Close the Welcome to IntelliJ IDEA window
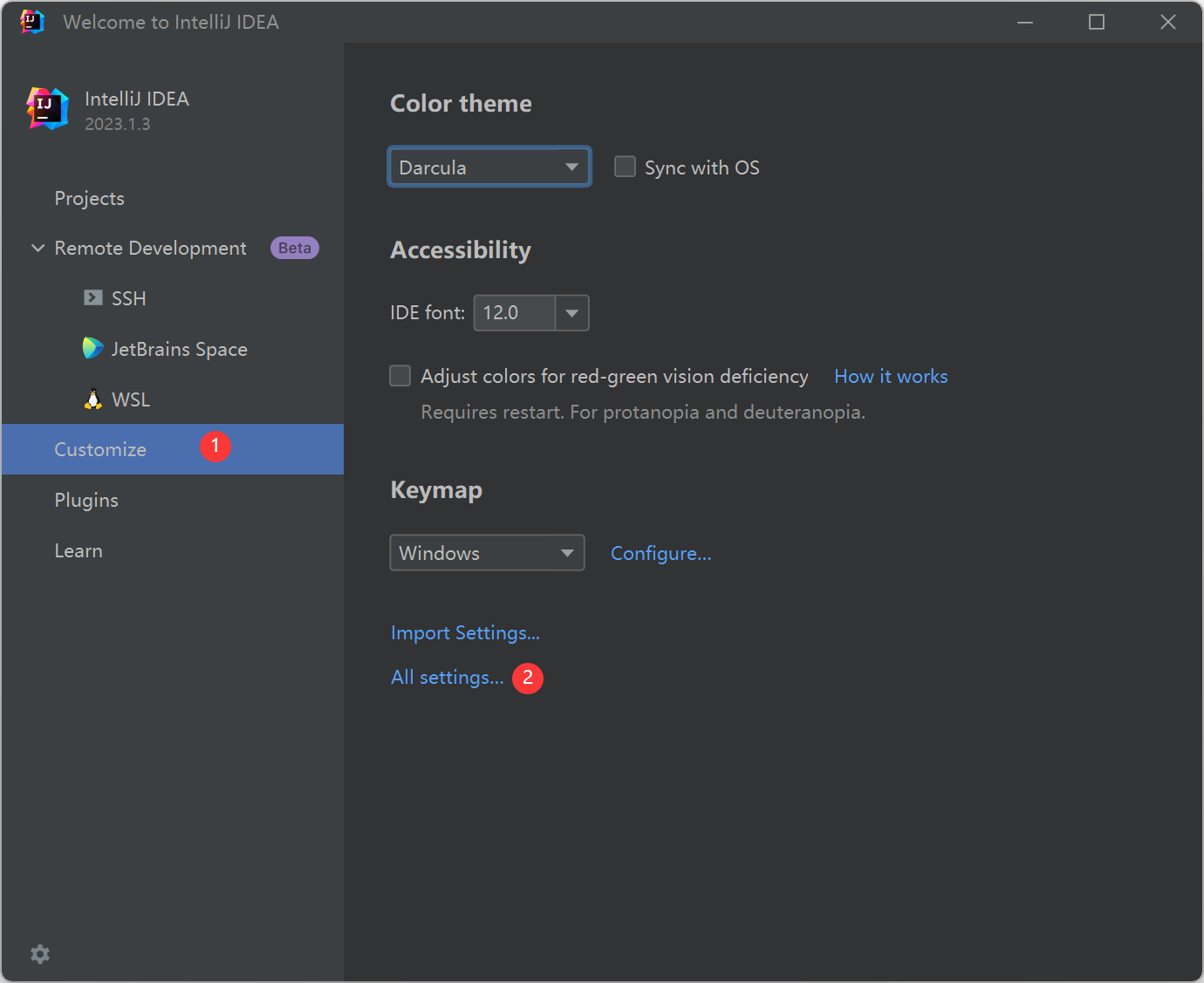Viewport: 1204px width, 983px height. (1168, 22)
